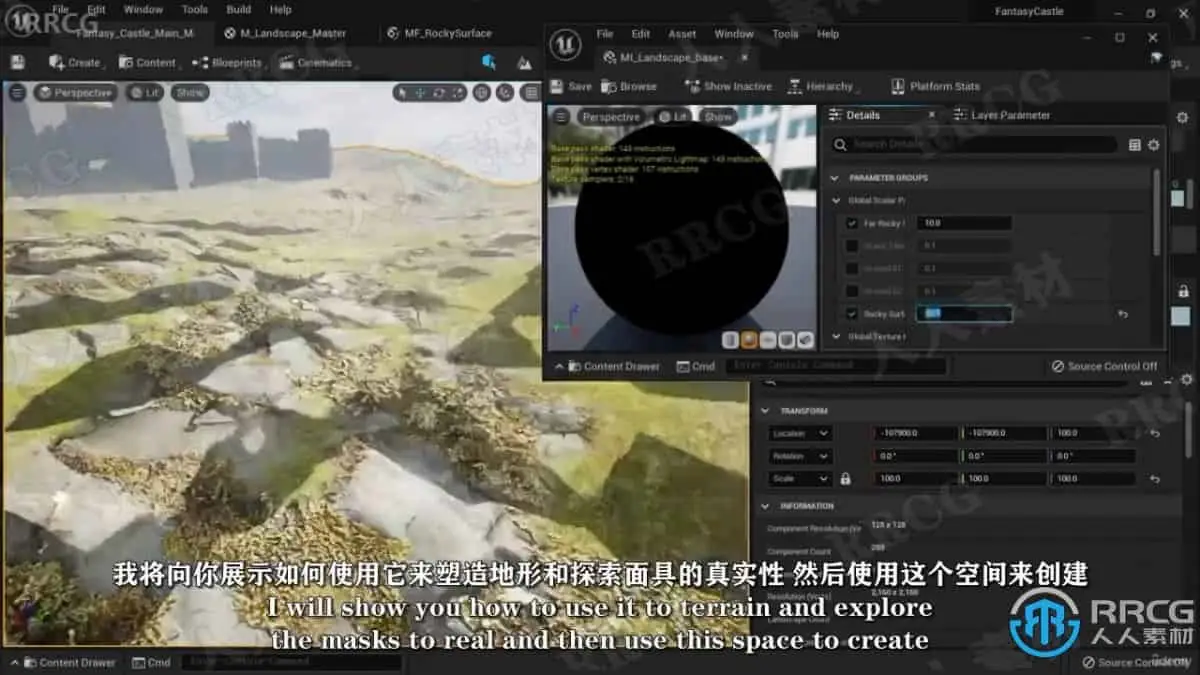Image resolution: width=1200 pixels, height=675 pixels.
Task: Collapse the Parameter Groups section
Action: (x=836, y=178)
